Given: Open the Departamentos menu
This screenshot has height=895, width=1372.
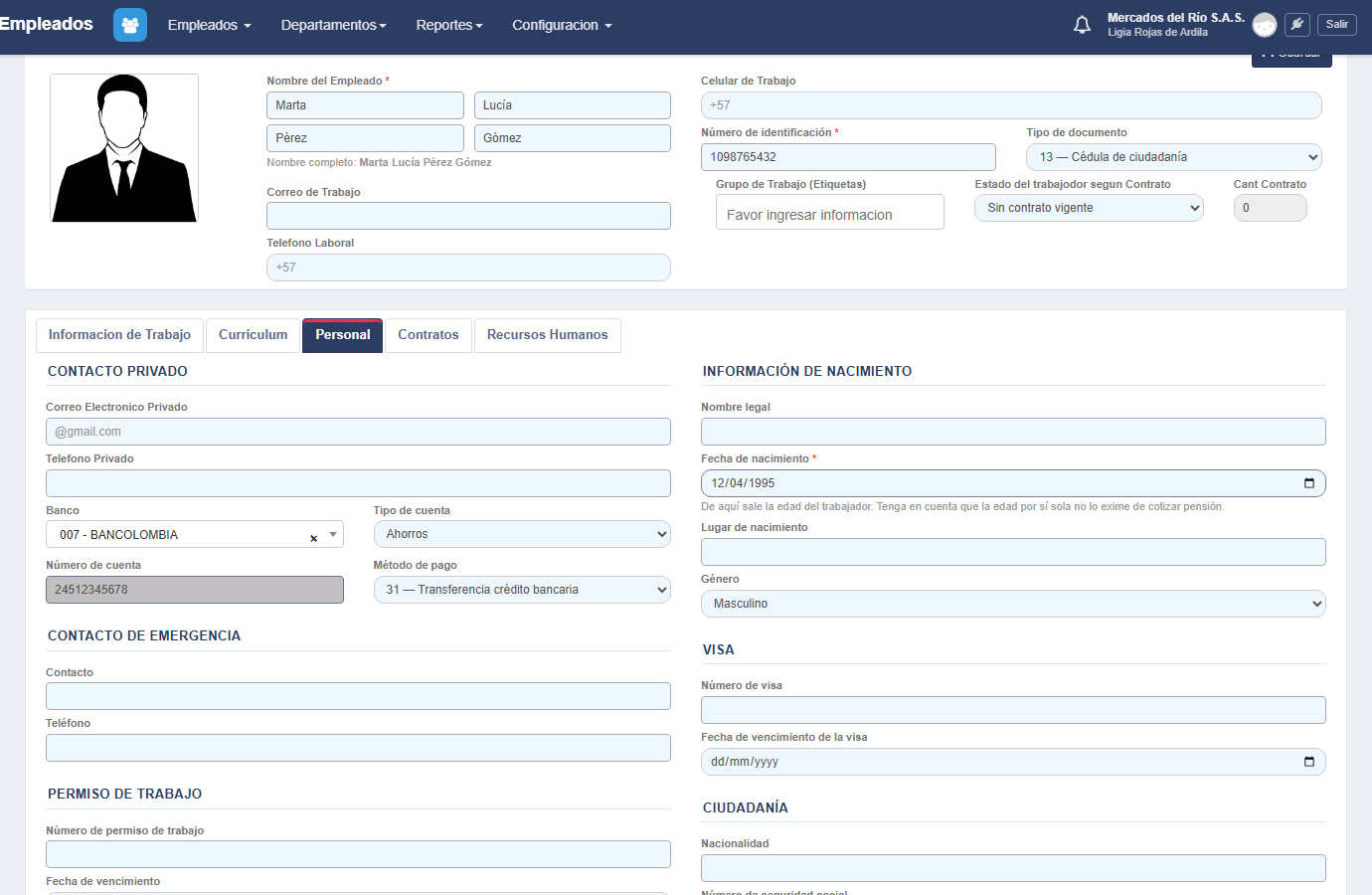Looking at the screenshot, I should [x=333, y=25].
